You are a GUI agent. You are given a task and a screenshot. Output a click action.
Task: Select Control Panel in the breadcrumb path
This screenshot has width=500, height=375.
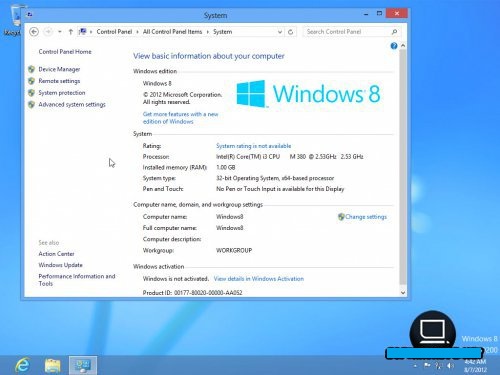[x=114, y=32]
